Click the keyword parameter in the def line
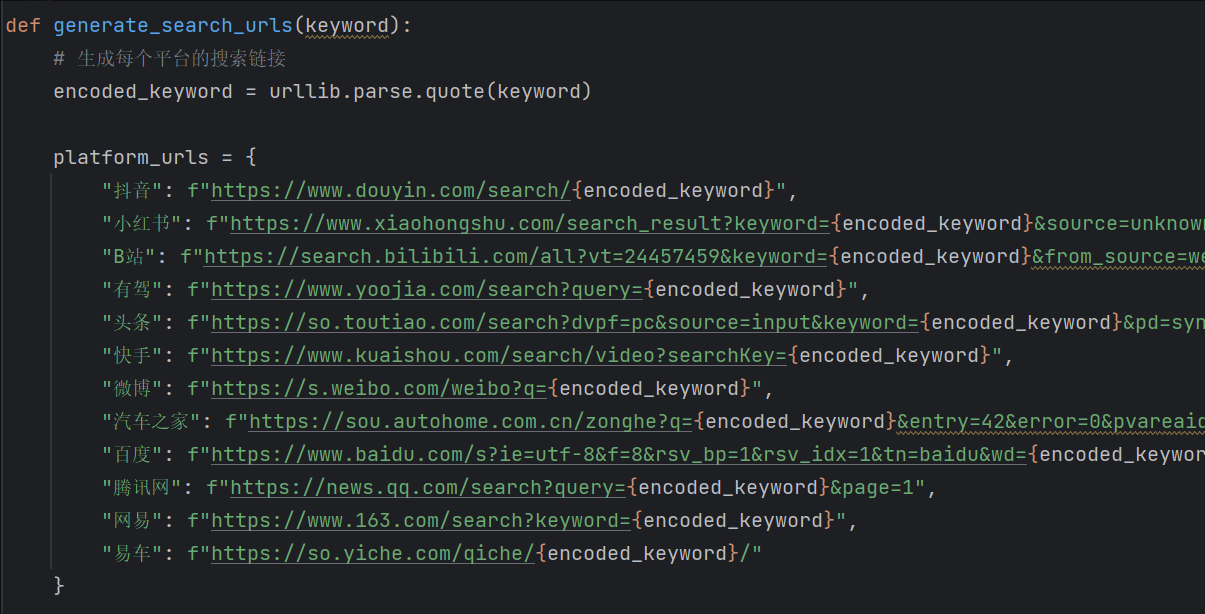 tap(346, 25)
